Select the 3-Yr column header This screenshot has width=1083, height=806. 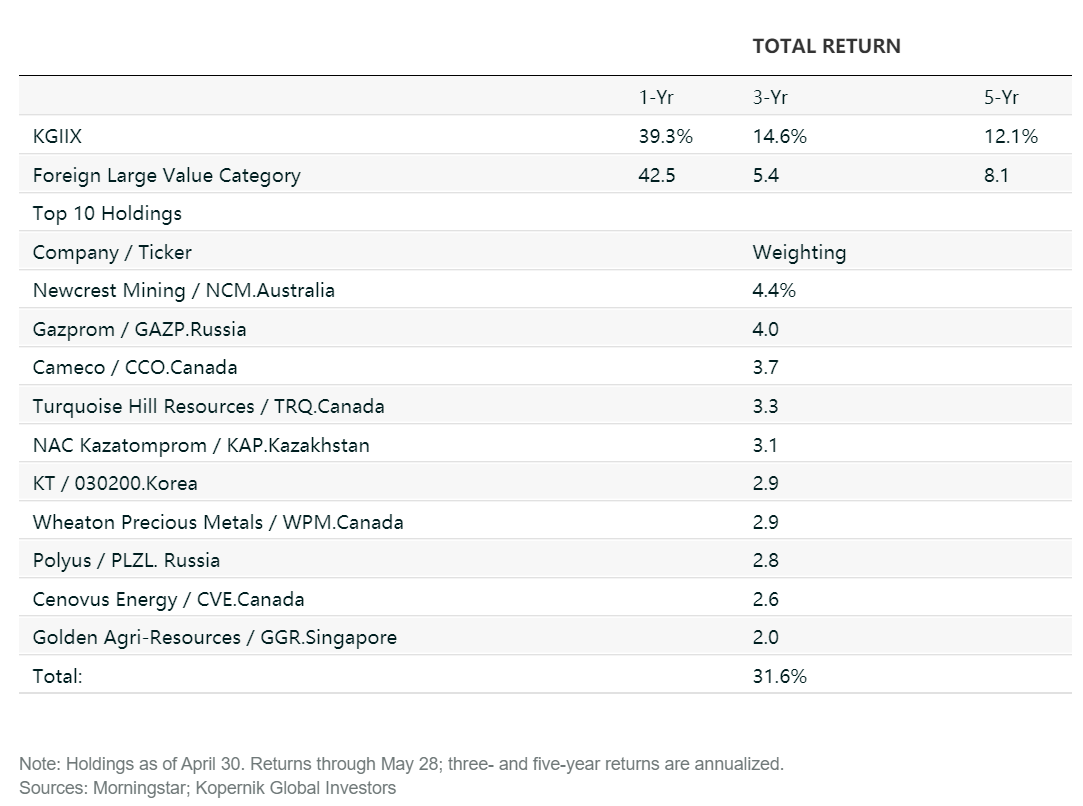coord(769,97)
